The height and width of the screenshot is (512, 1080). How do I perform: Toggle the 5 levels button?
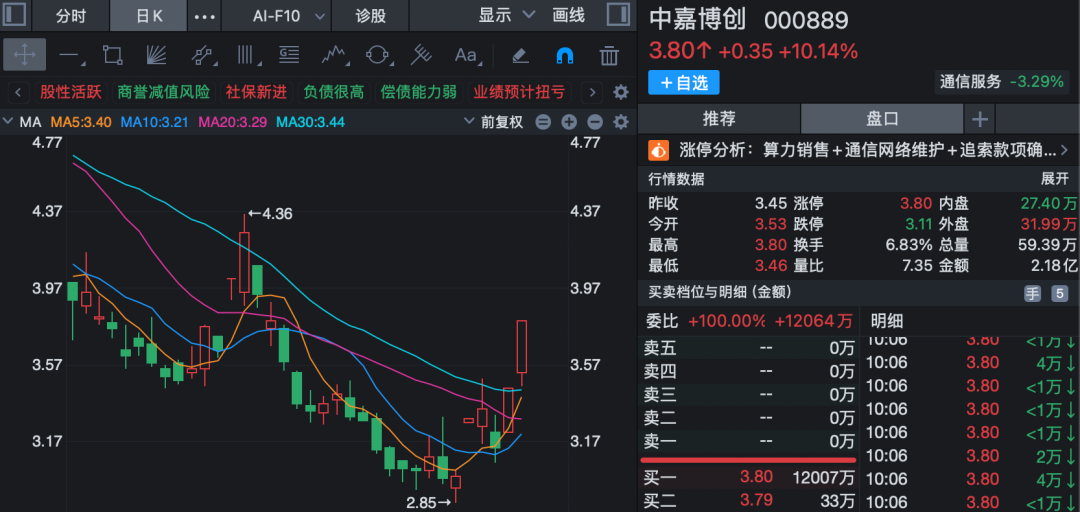click(1059, 294)
